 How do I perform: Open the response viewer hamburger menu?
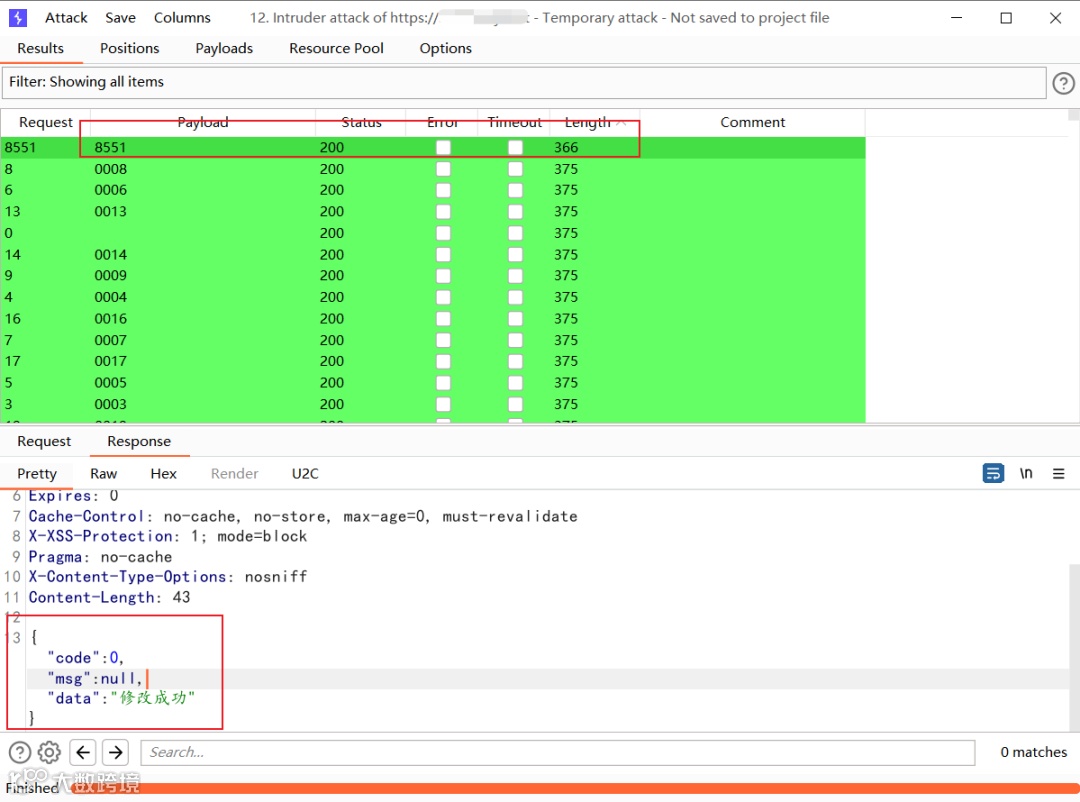[1059, 473]
